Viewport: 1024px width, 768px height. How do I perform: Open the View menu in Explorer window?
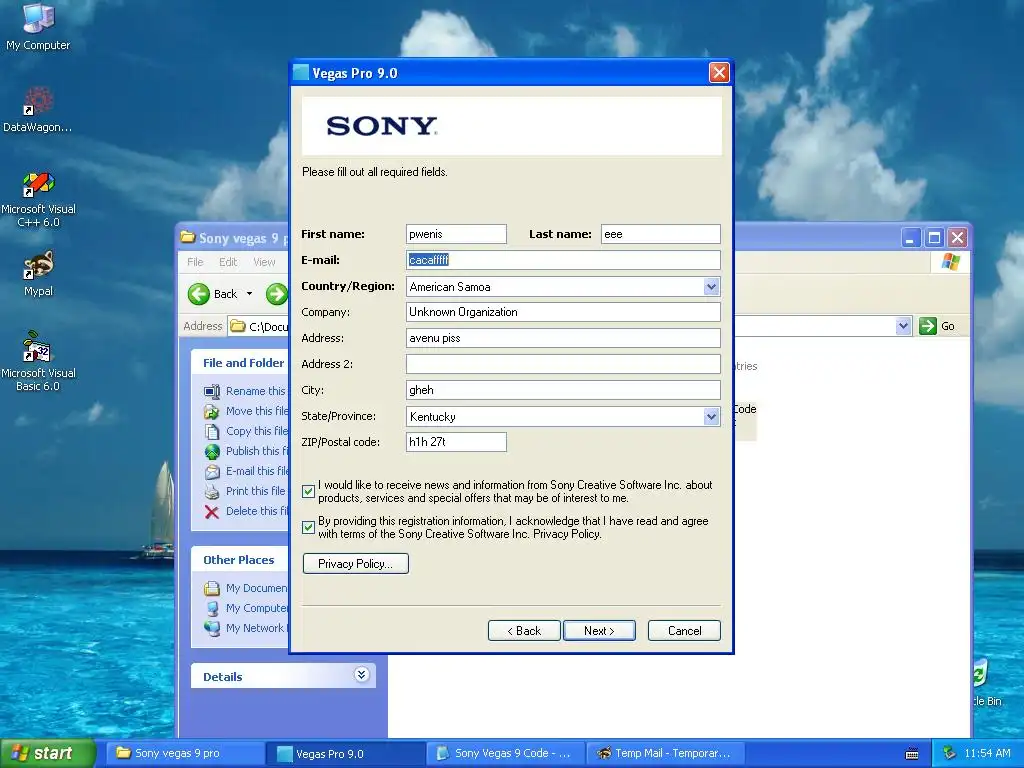(264, 262)
